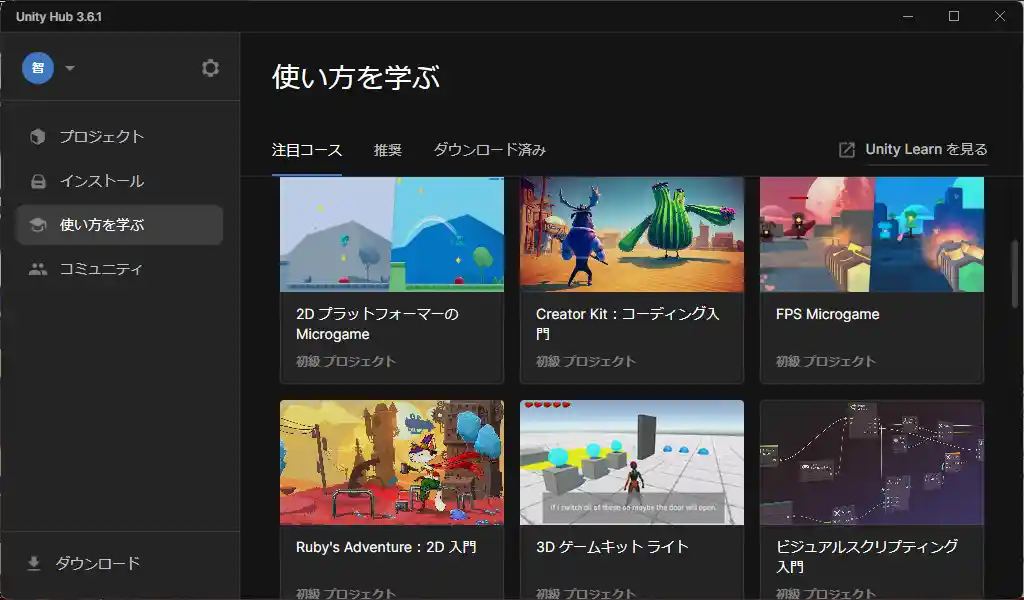
Task: Click the インストール drive icon
Action: (38, 181)
